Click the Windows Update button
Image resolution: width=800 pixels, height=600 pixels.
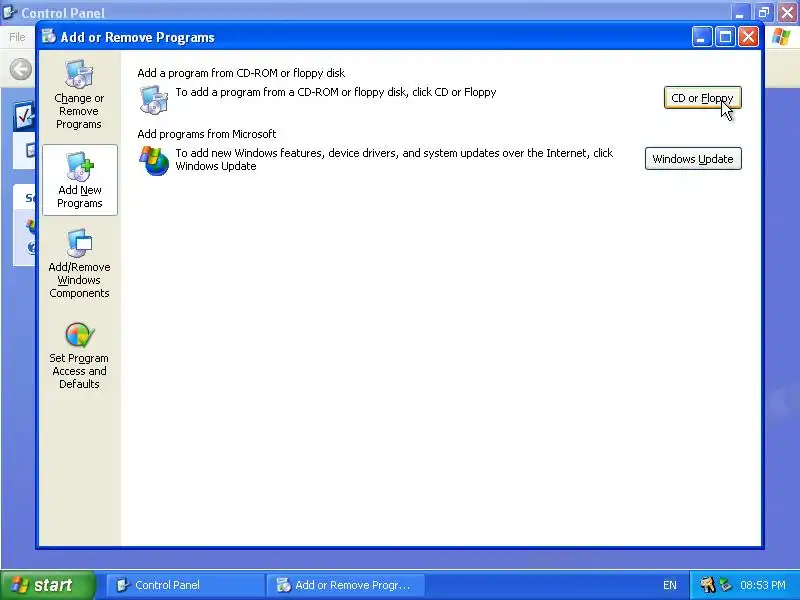(x=693, y=159)
